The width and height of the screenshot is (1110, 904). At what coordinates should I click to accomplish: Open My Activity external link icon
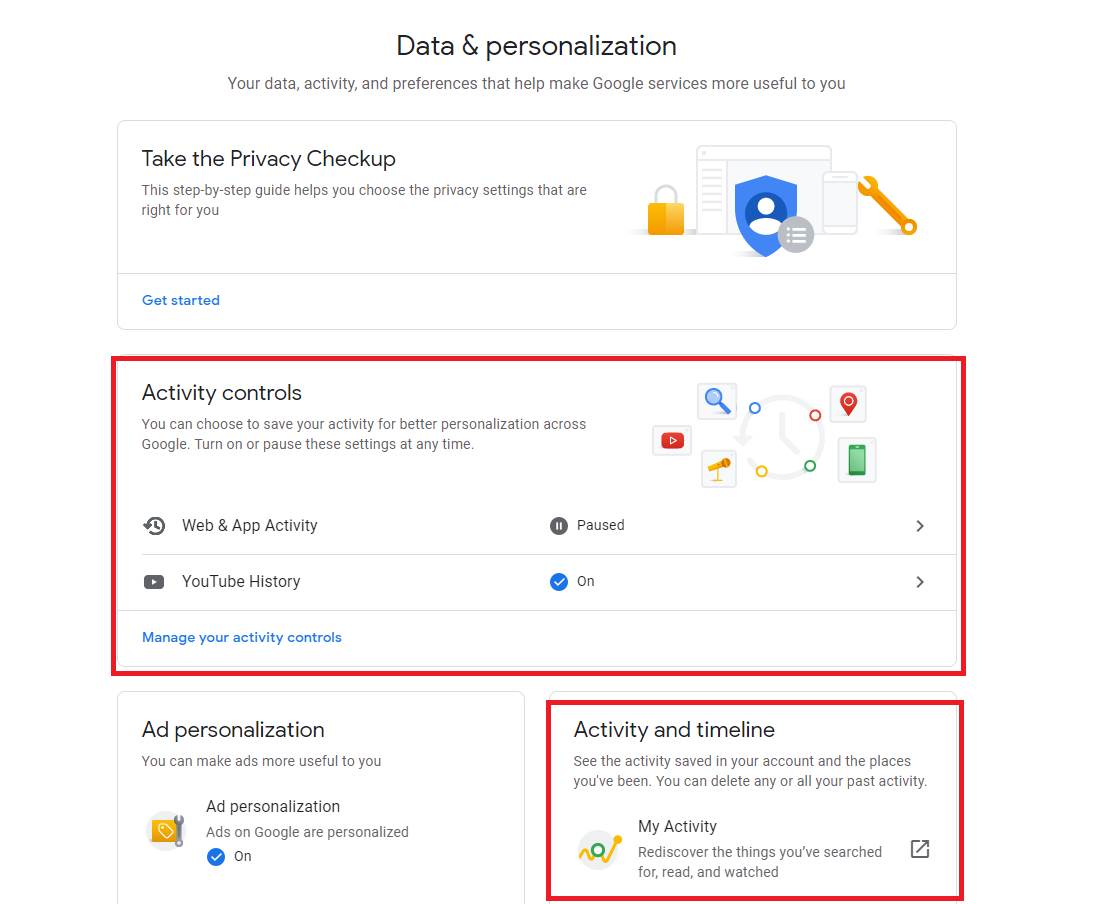pyautogui.click(x=920, y=849)
